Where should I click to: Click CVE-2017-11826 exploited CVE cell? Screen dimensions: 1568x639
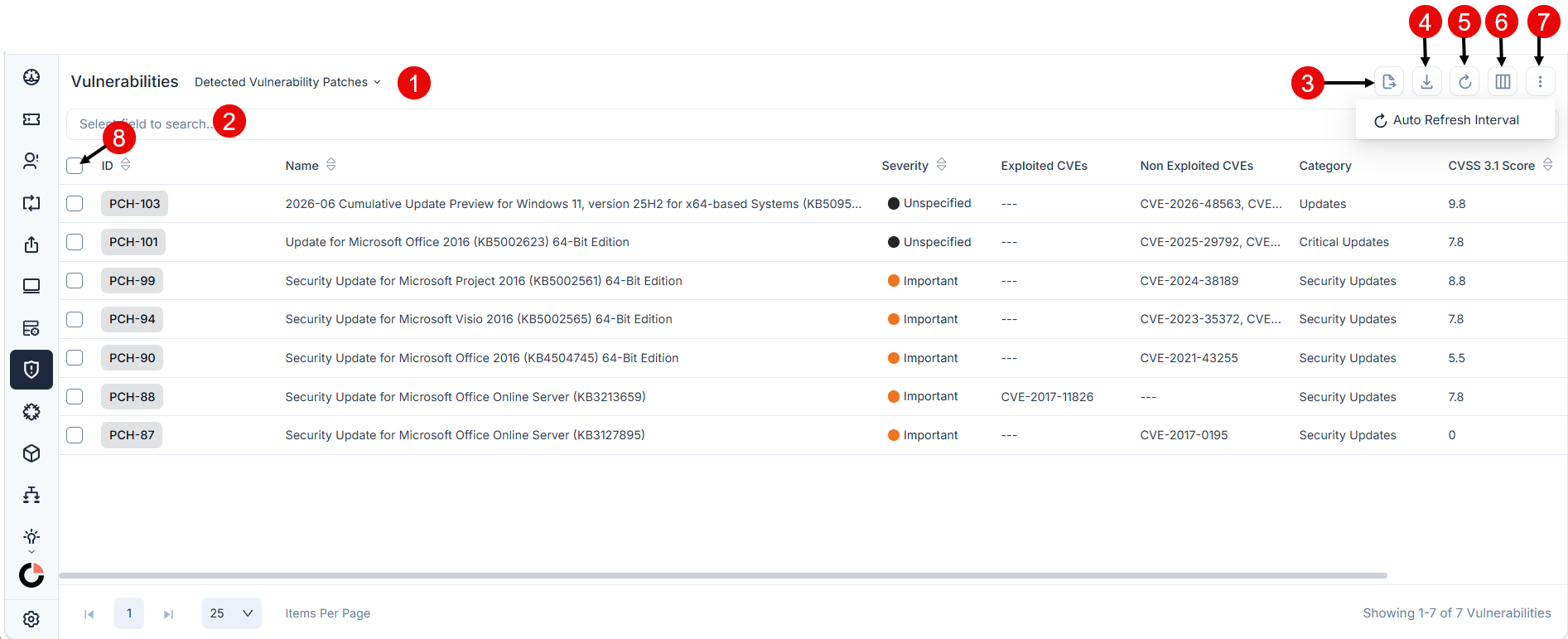point(1047,397)
